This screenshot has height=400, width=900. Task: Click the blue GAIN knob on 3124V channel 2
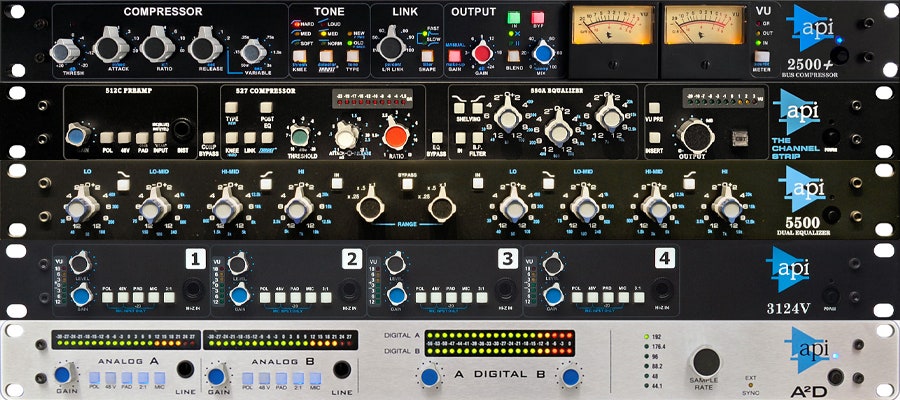[x=238, y=295]
